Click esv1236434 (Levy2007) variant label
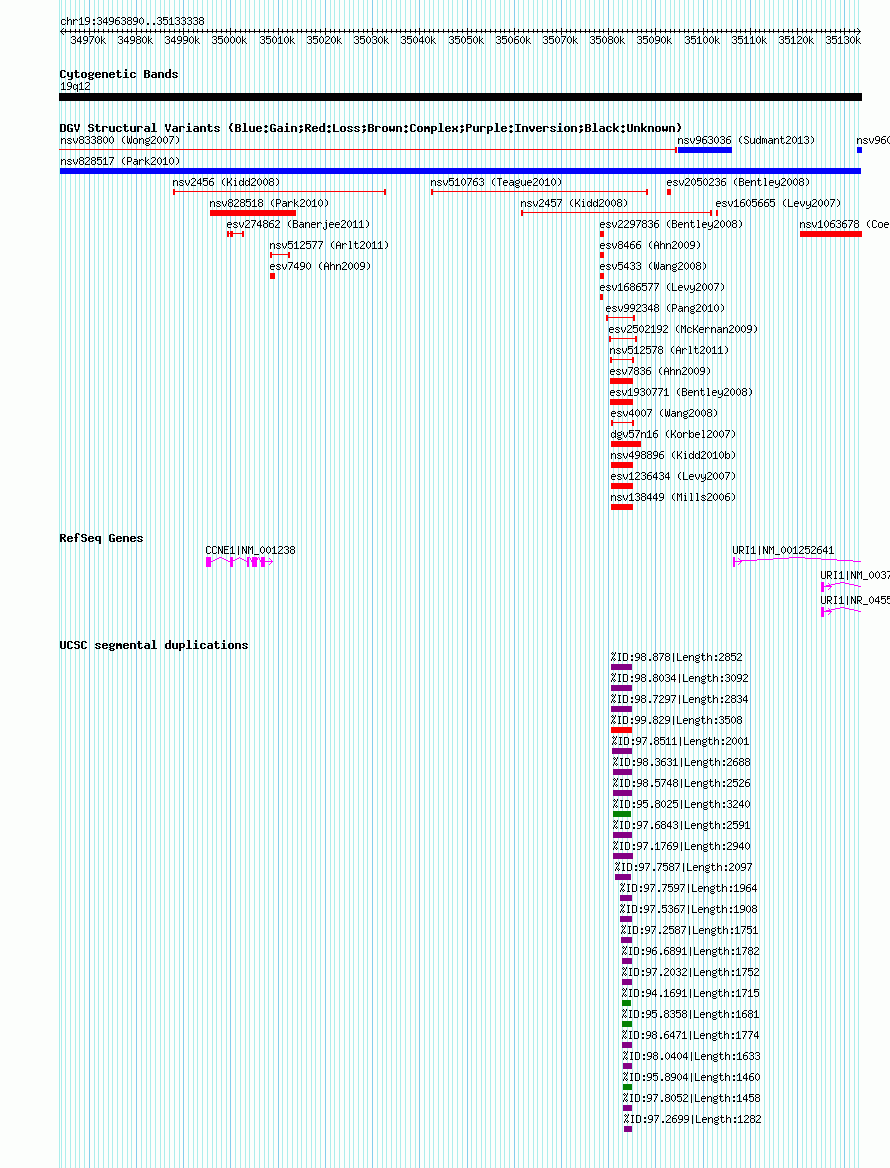890x1168 pixels. [673, 474]
